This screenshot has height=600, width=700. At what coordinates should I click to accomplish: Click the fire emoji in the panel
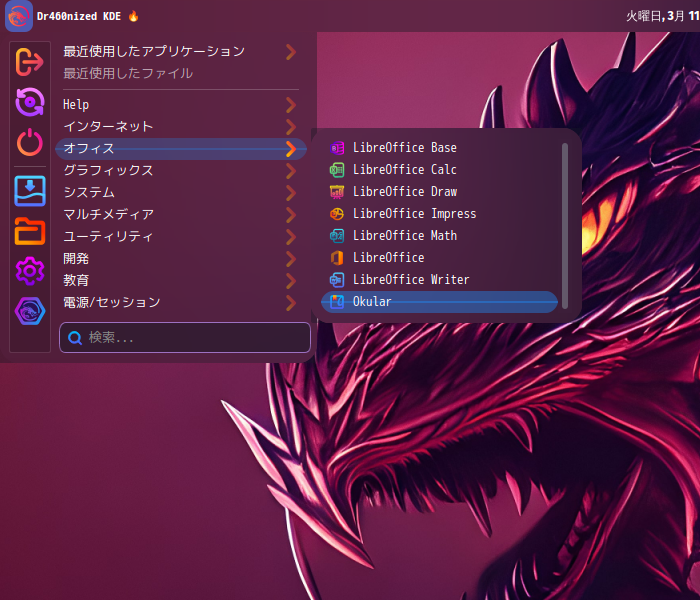pyautogui.click(x=133, y=16)
